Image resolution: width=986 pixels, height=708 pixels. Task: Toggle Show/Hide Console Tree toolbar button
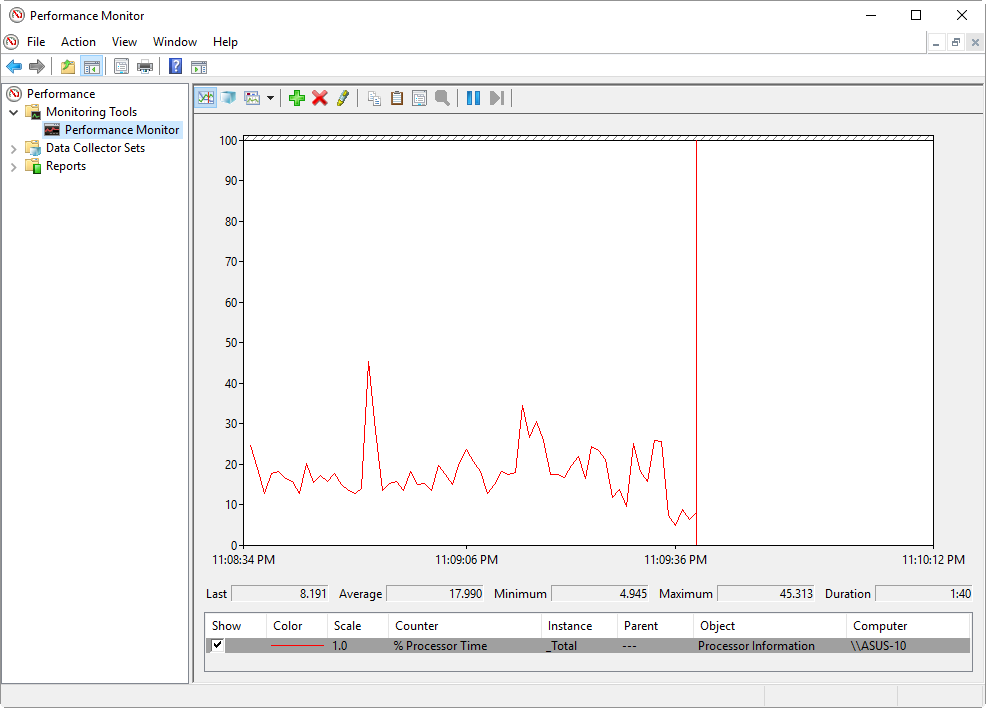[x=91, y=67]
